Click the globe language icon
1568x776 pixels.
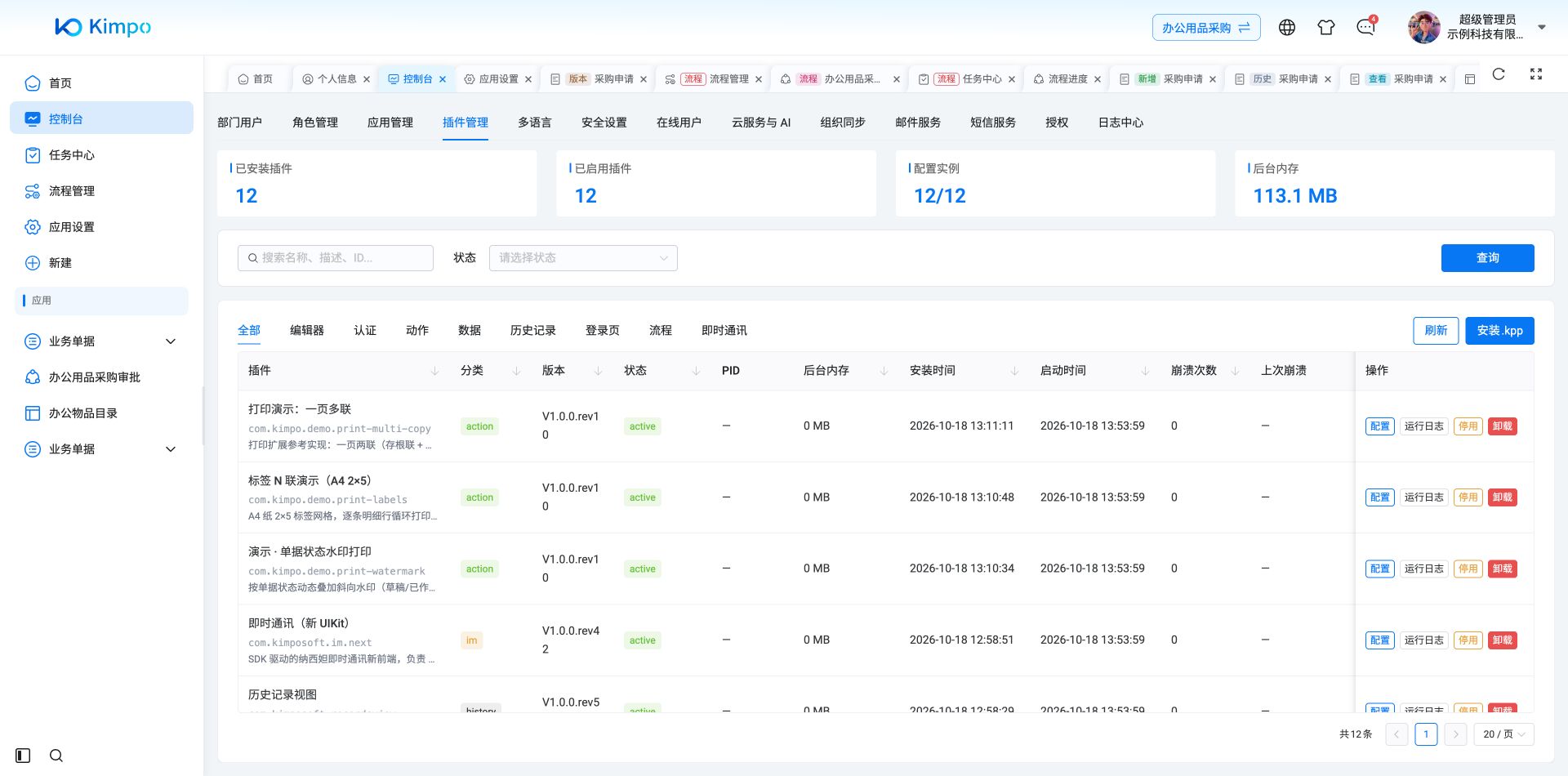pos(1287,28)
